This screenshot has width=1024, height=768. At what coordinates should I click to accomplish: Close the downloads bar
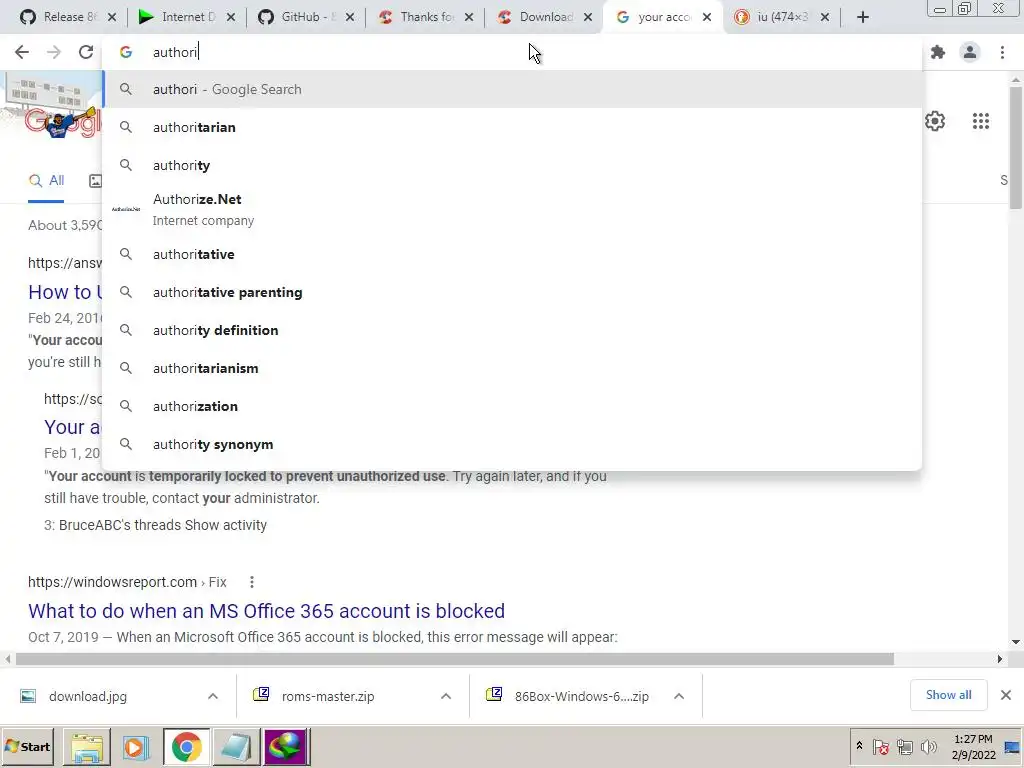[1006, 695]
